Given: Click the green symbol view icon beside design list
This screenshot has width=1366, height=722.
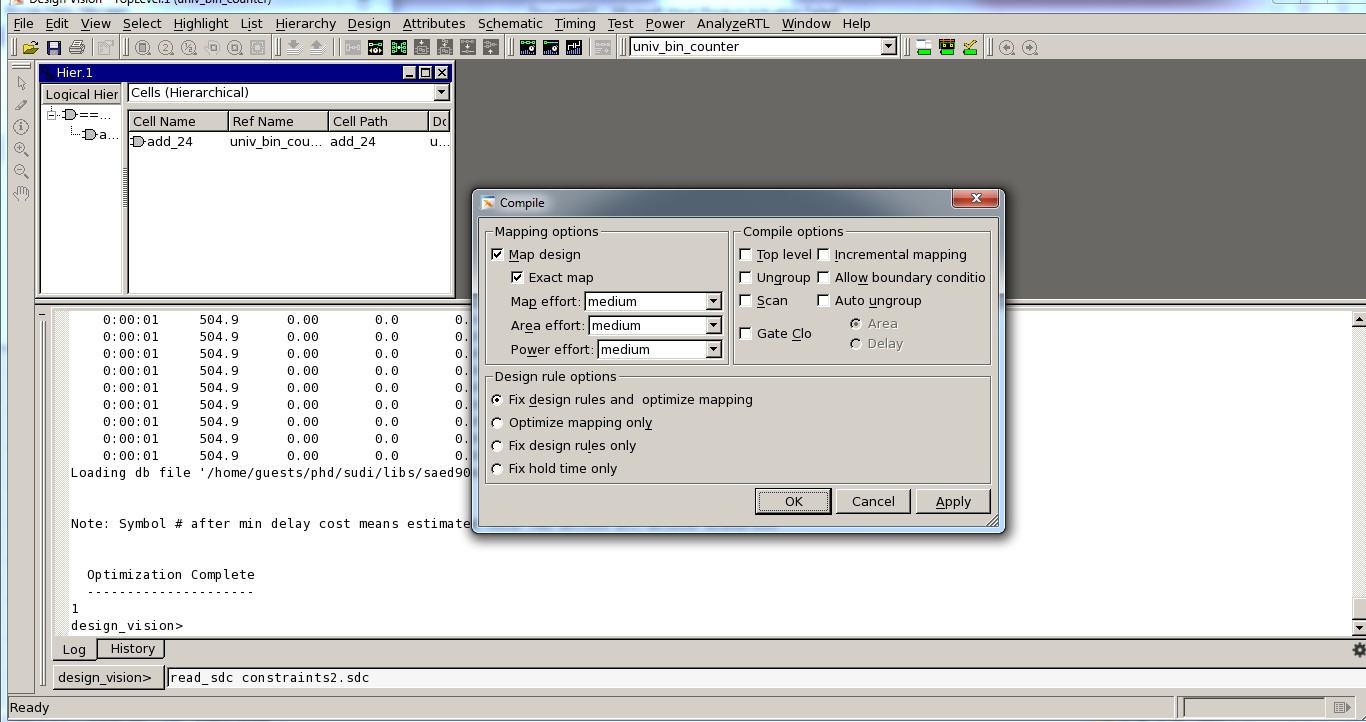Looking at the screenshot, I should (947, 47).
